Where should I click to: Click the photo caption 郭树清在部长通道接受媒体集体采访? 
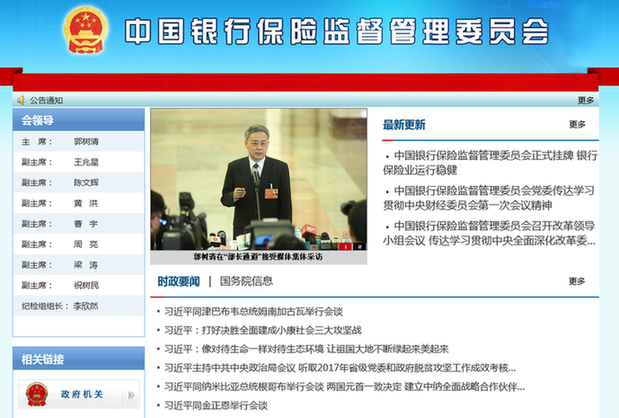tap(258, 257)
